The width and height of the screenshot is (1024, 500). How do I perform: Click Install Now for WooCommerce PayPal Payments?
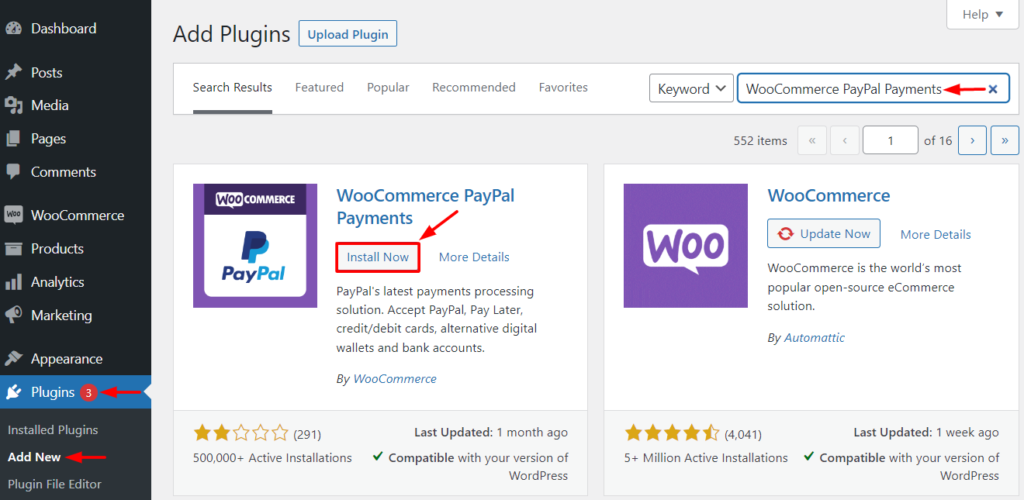click(377, 257)
